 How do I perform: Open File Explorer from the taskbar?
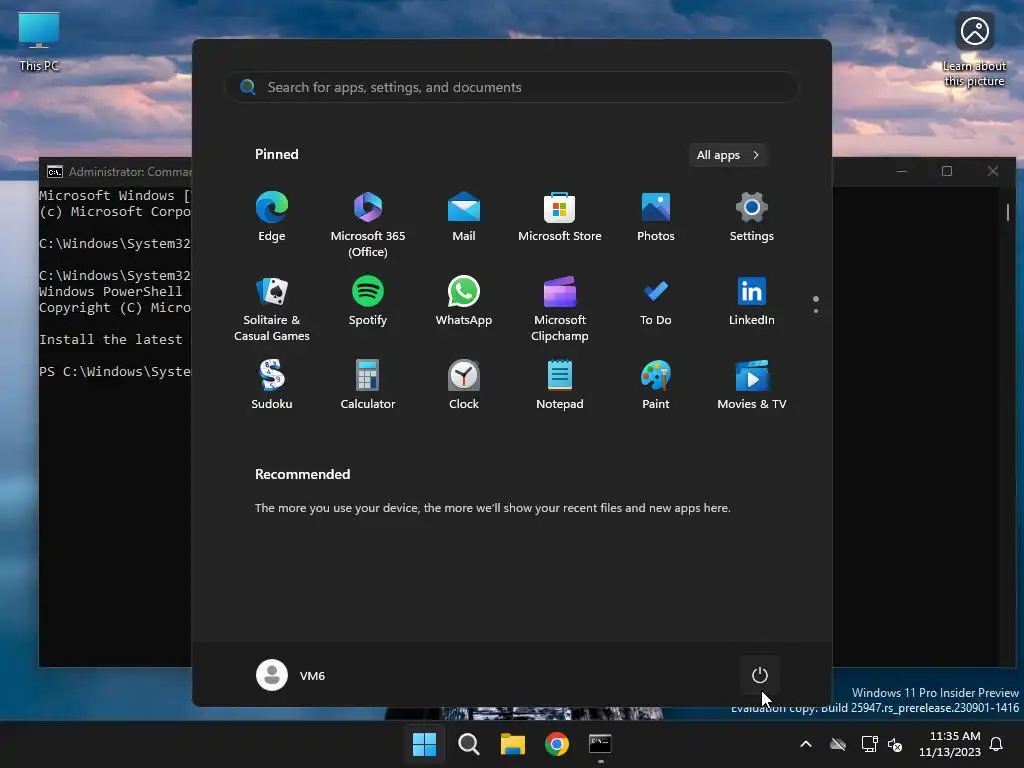513,744
